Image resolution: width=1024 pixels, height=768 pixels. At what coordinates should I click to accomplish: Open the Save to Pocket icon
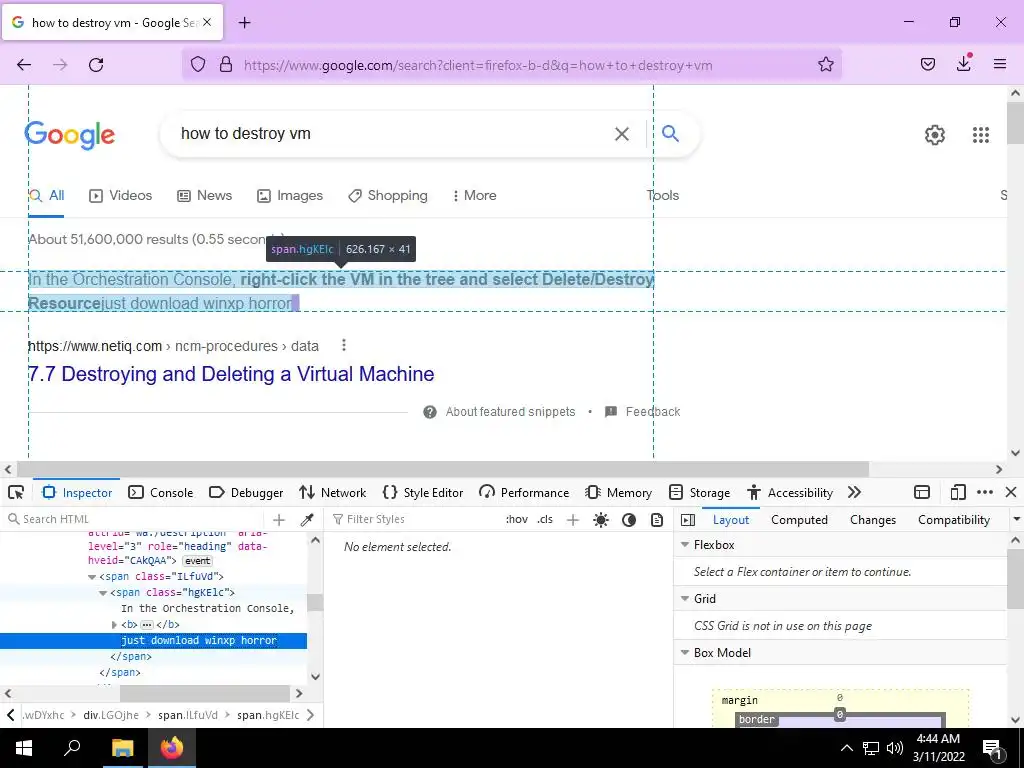927,64
